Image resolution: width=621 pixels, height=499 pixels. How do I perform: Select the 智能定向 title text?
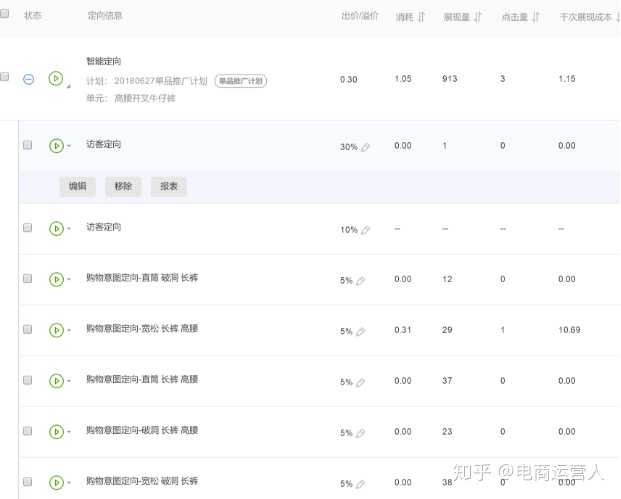tap(104, 61)
